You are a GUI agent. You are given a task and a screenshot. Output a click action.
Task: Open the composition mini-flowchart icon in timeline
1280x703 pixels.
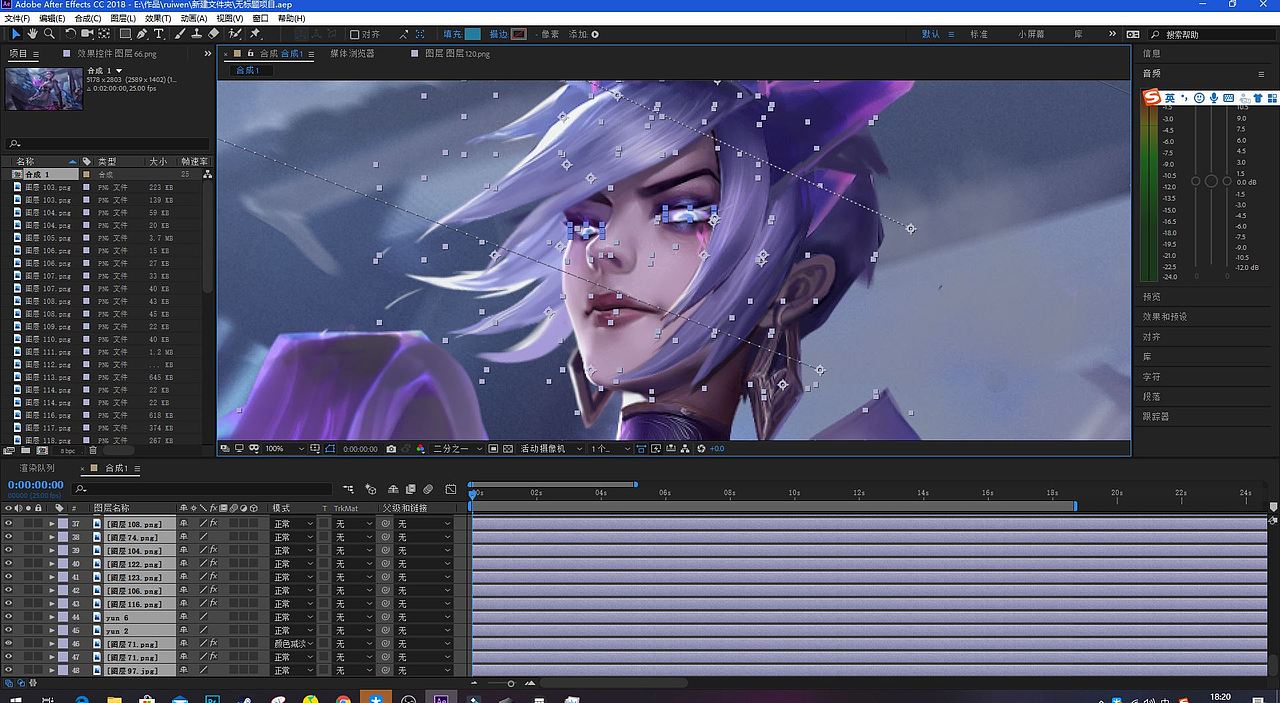[x=348, y=489]
